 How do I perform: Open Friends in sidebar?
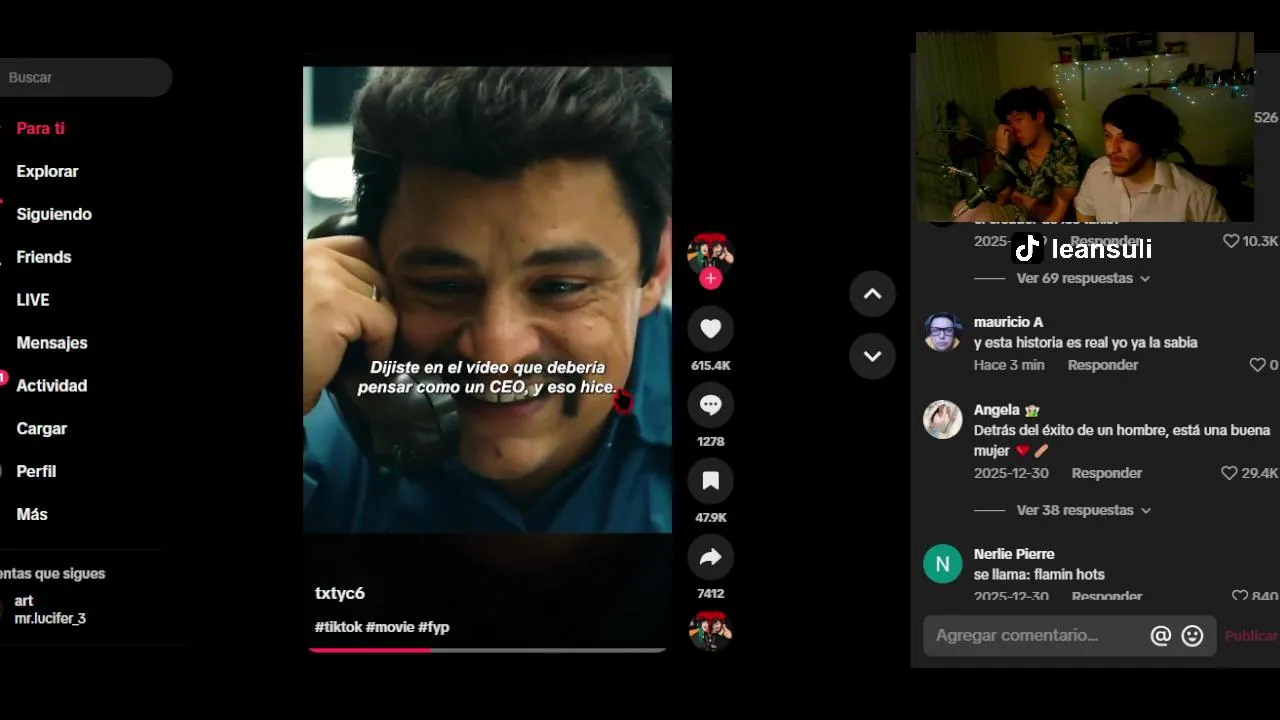click(44, 257)
